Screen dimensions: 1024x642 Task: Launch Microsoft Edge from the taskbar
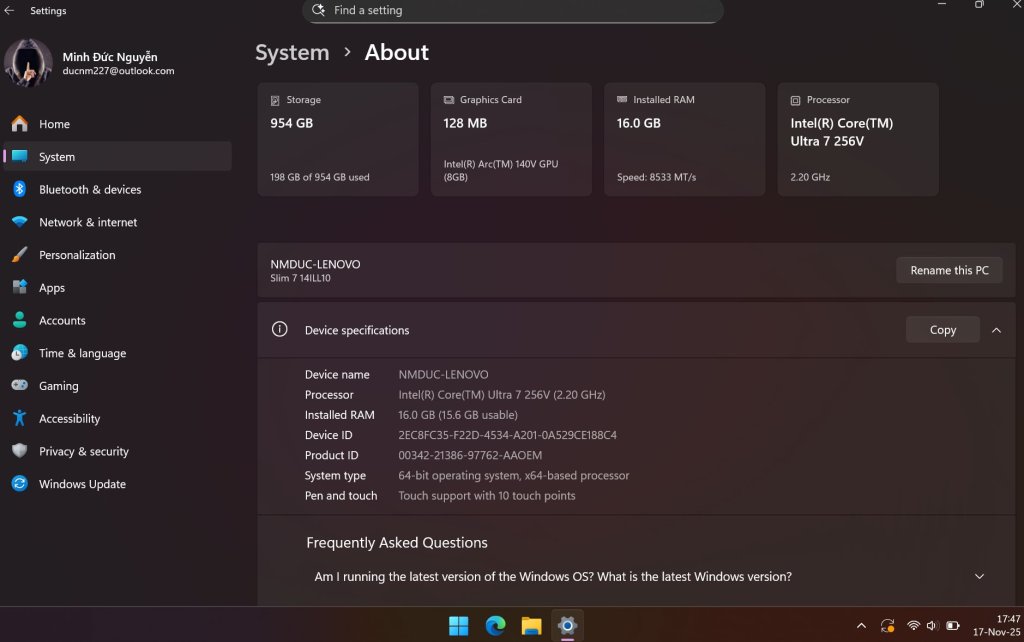(495, 626)
